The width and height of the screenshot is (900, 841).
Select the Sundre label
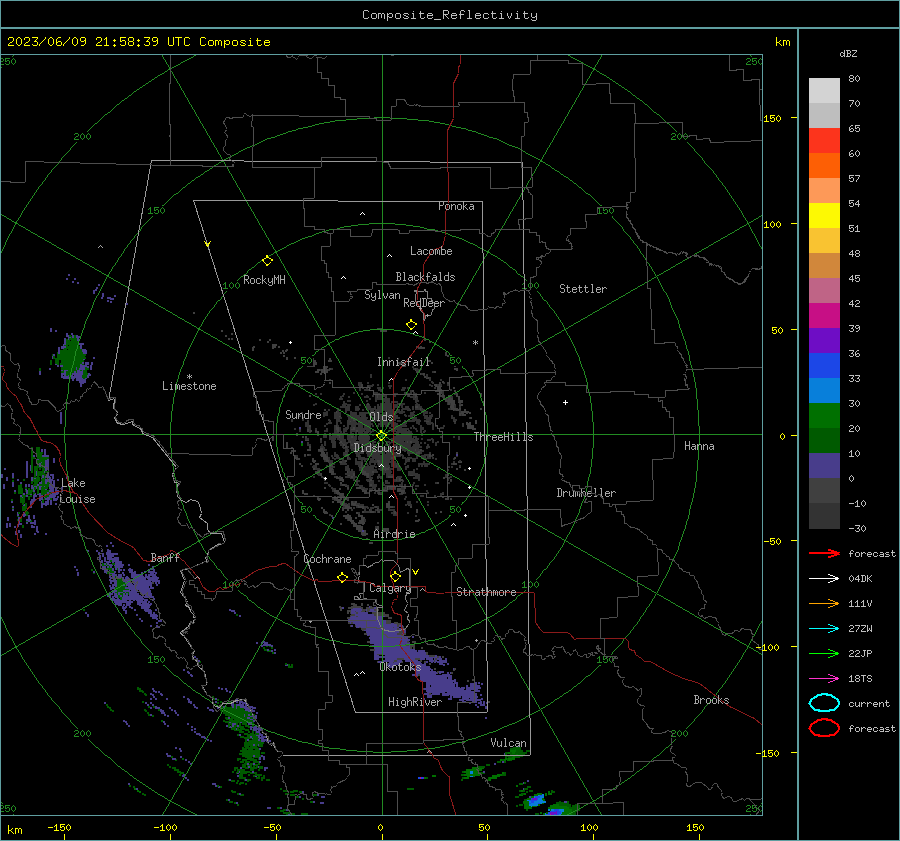coord(303,414)
